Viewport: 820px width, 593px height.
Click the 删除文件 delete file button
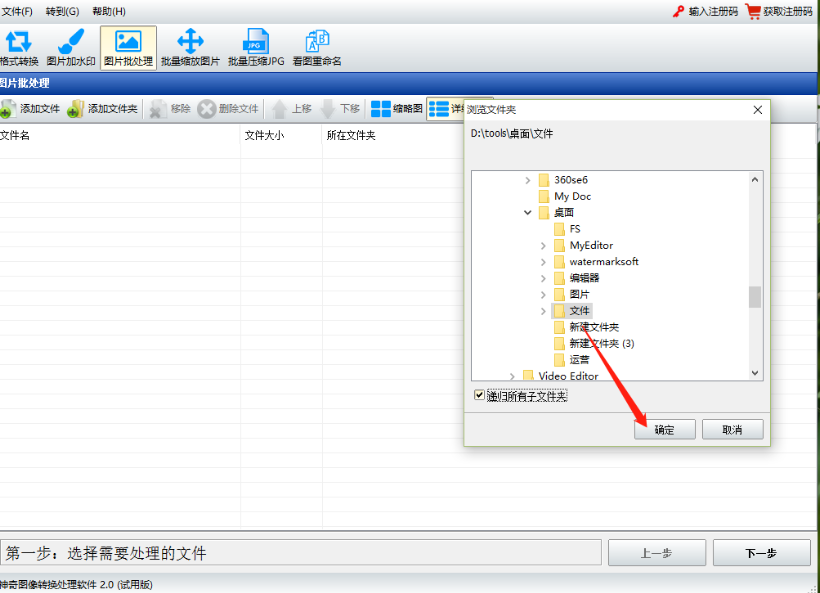(228, 109)
